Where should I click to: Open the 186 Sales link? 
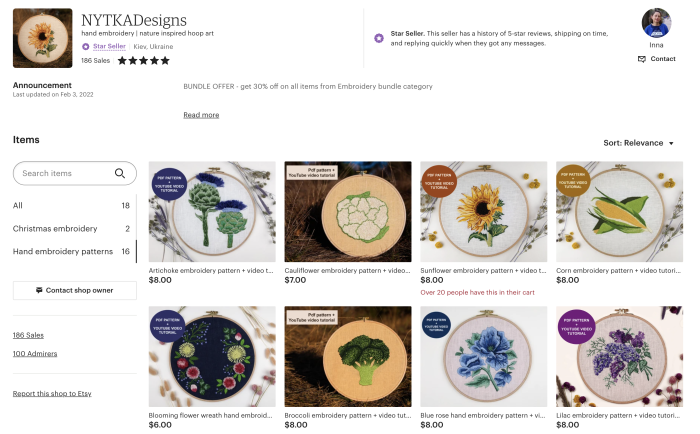(x=28, y=335)
